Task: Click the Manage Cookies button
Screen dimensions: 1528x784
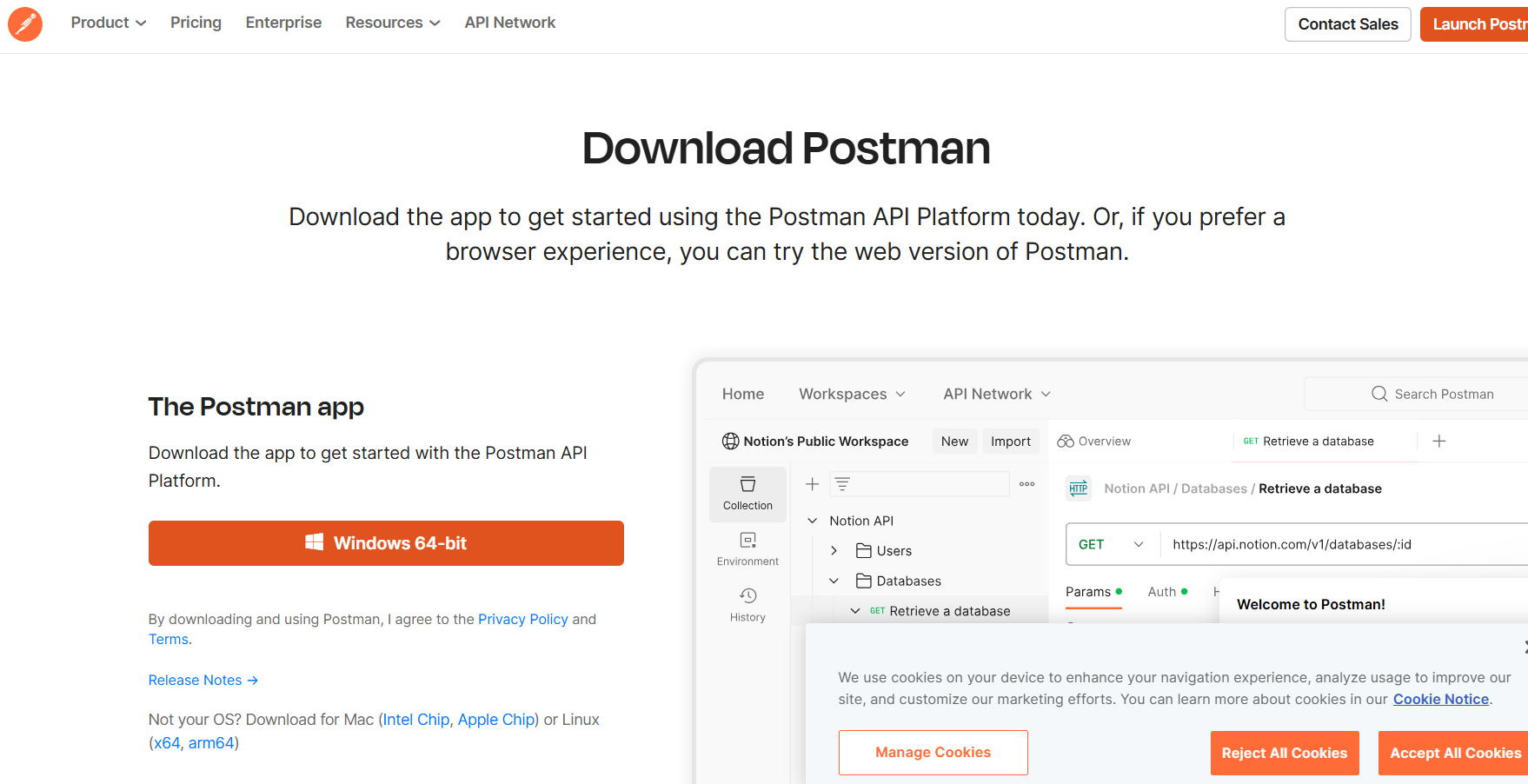Action: click(x=933, y=753)
